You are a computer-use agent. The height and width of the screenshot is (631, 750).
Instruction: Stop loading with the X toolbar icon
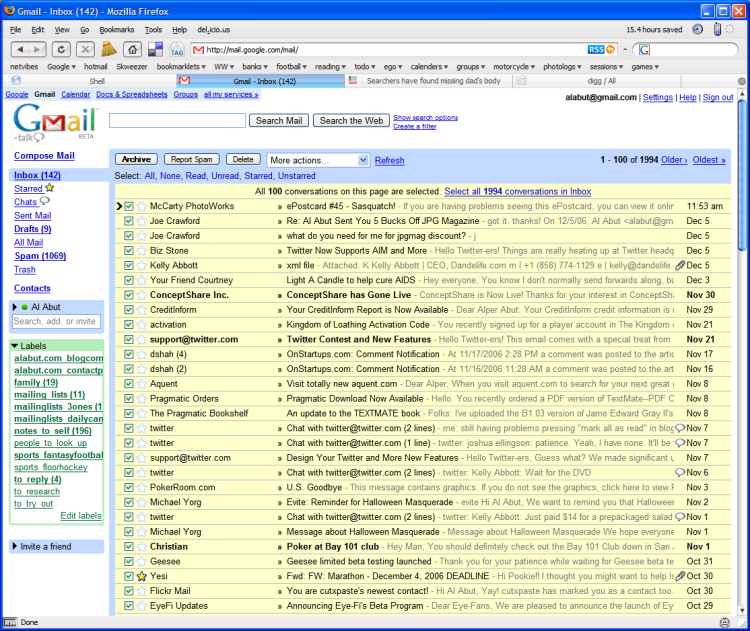coord(85,49)
